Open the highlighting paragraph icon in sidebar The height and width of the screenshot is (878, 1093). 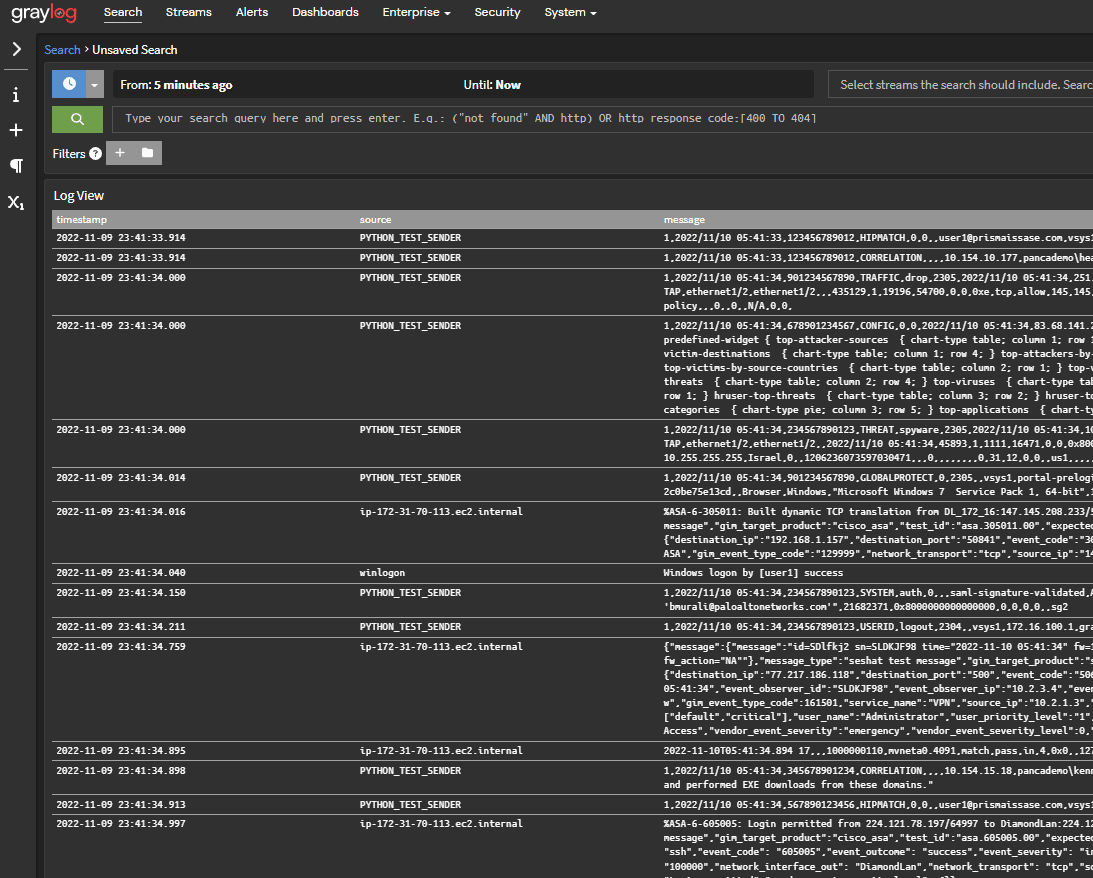[x=16, y=165]
